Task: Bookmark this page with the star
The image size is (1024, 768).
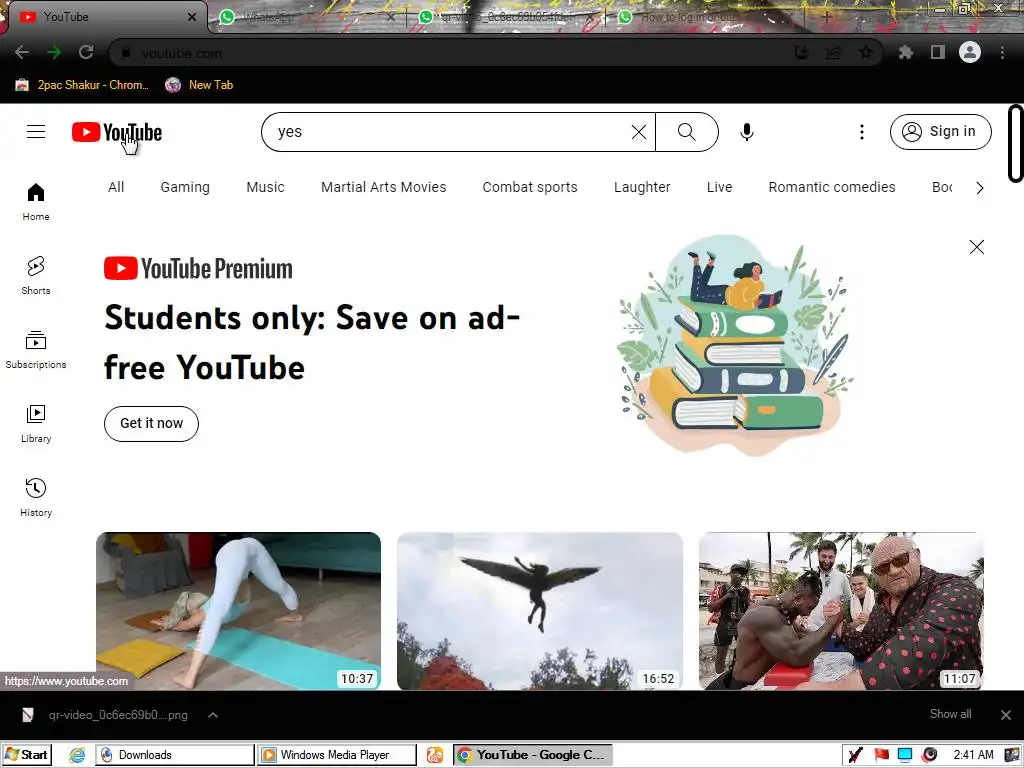Action: click(865, 52)
